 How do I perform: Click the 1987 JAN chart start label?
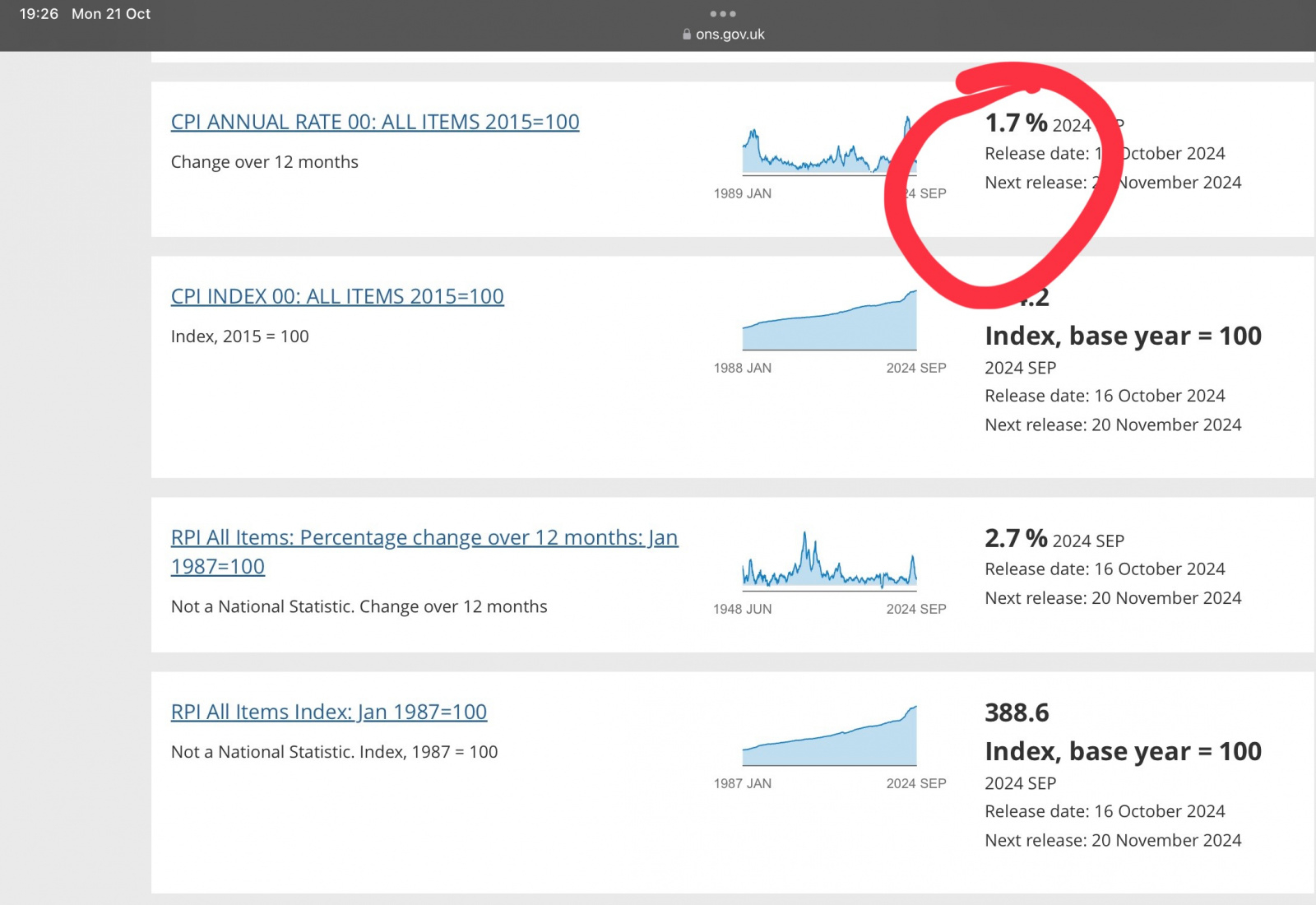742,783
